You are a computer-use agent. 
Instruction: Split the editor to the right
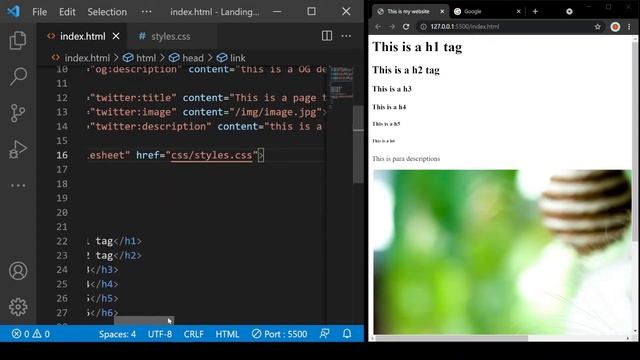[327, 36]
